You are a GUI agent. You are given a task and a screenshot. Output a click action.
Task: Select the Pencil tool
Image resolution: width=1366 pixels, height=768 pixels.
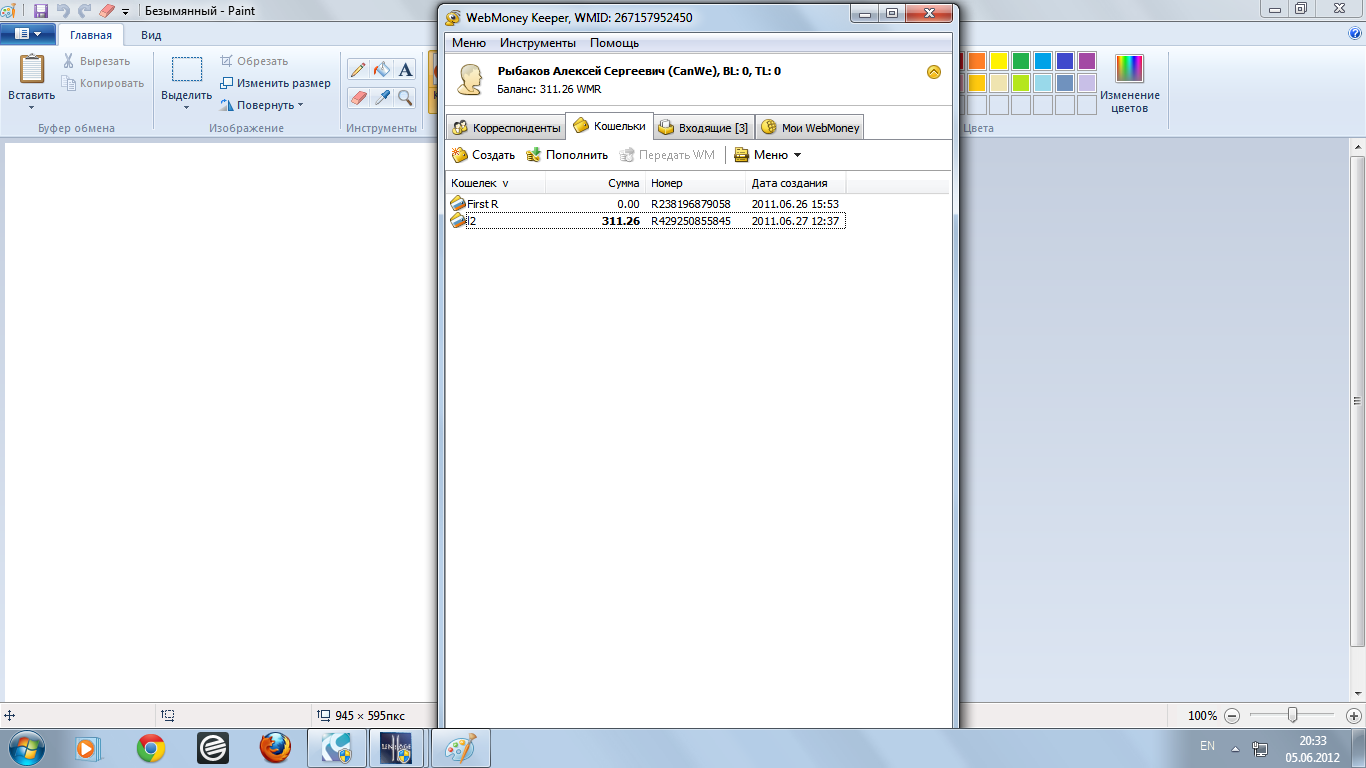(358, 69)
